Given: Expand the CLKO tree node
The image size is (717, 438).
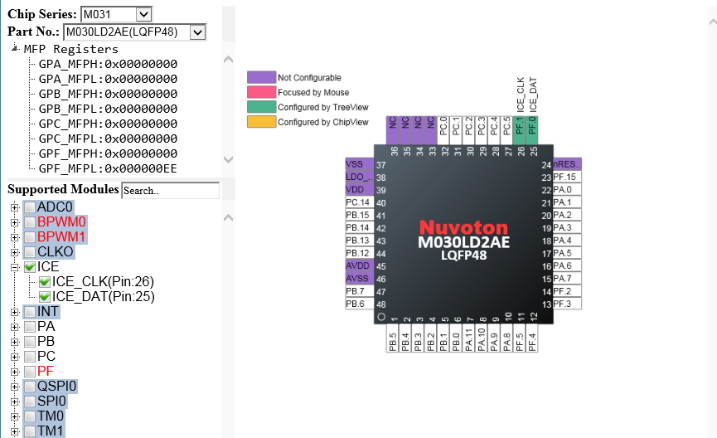Looking at the screenshot, I should (15, 252).
